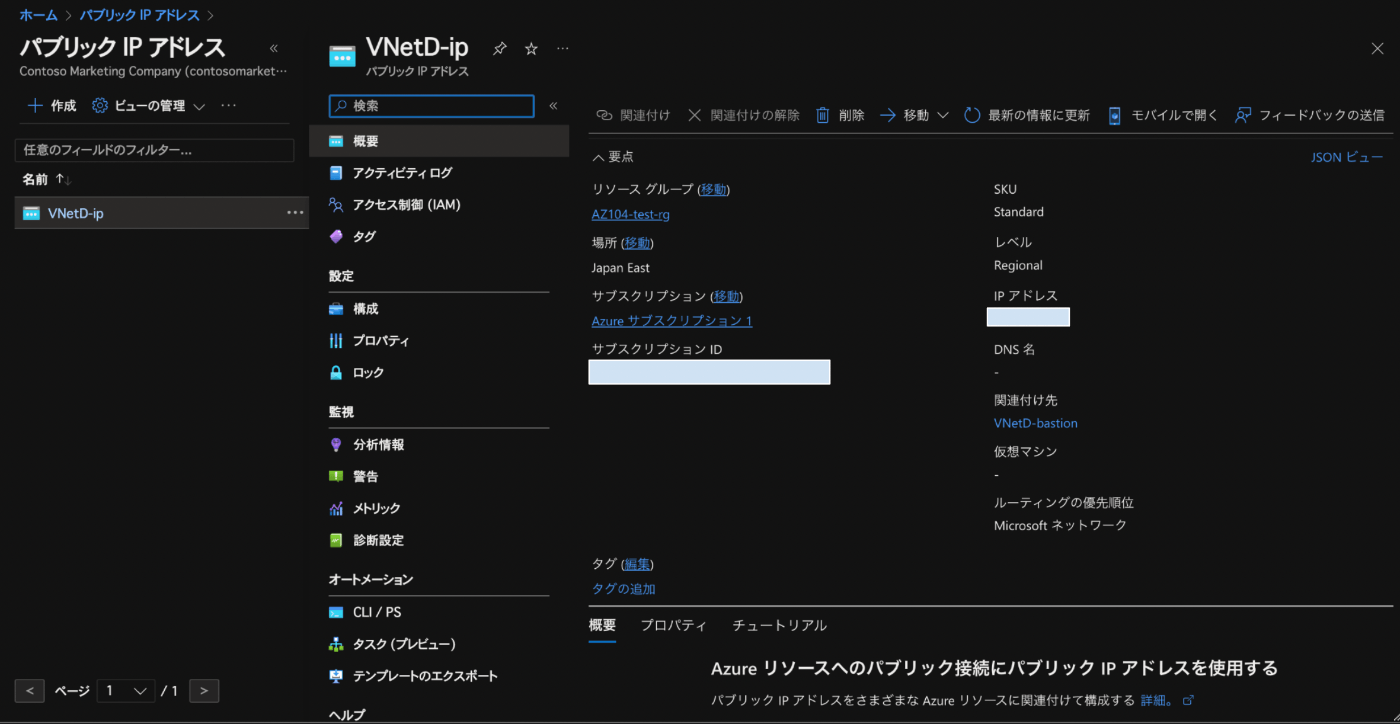Open more options next to VNetD-ip title
The width and height of the screenshot is (1400, 724).
(x=562, y=48)
